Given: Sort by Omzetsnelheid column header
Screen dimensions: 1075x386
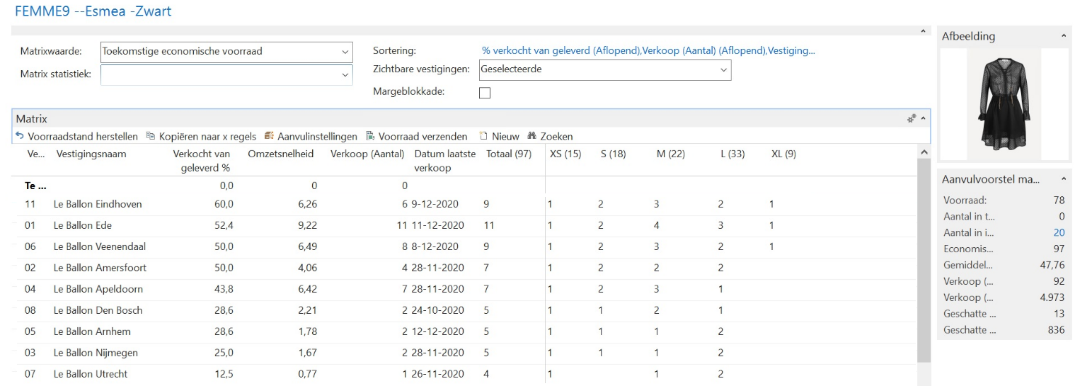Looking at the screenshot, I should pyautogui.click(x=281, y=154).
